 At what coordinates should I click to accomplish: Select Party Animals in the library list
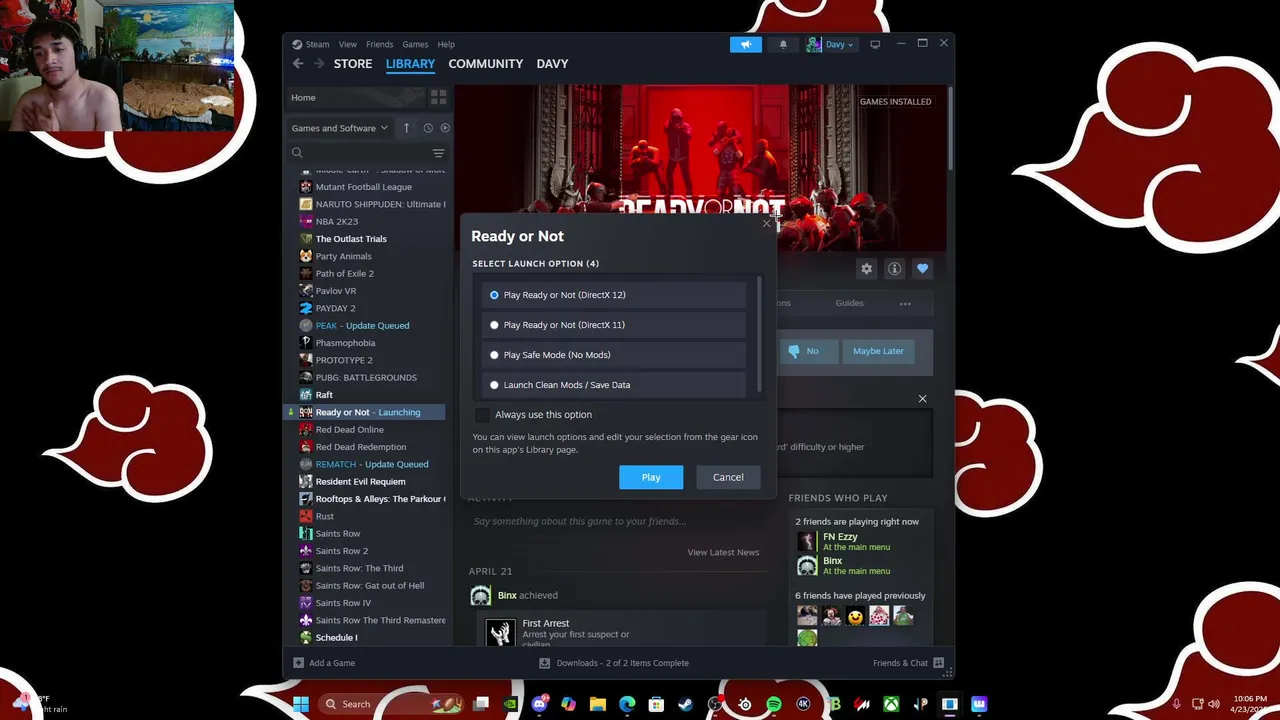click(343, 256)
